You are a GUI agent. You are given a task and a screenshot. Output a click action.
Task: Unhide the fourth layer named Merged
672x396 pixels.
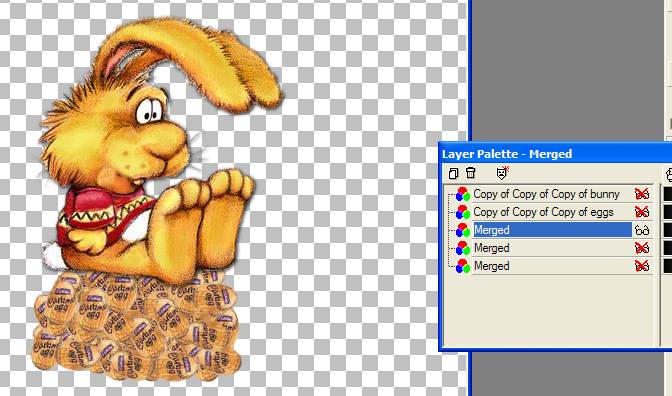(642, 248)
